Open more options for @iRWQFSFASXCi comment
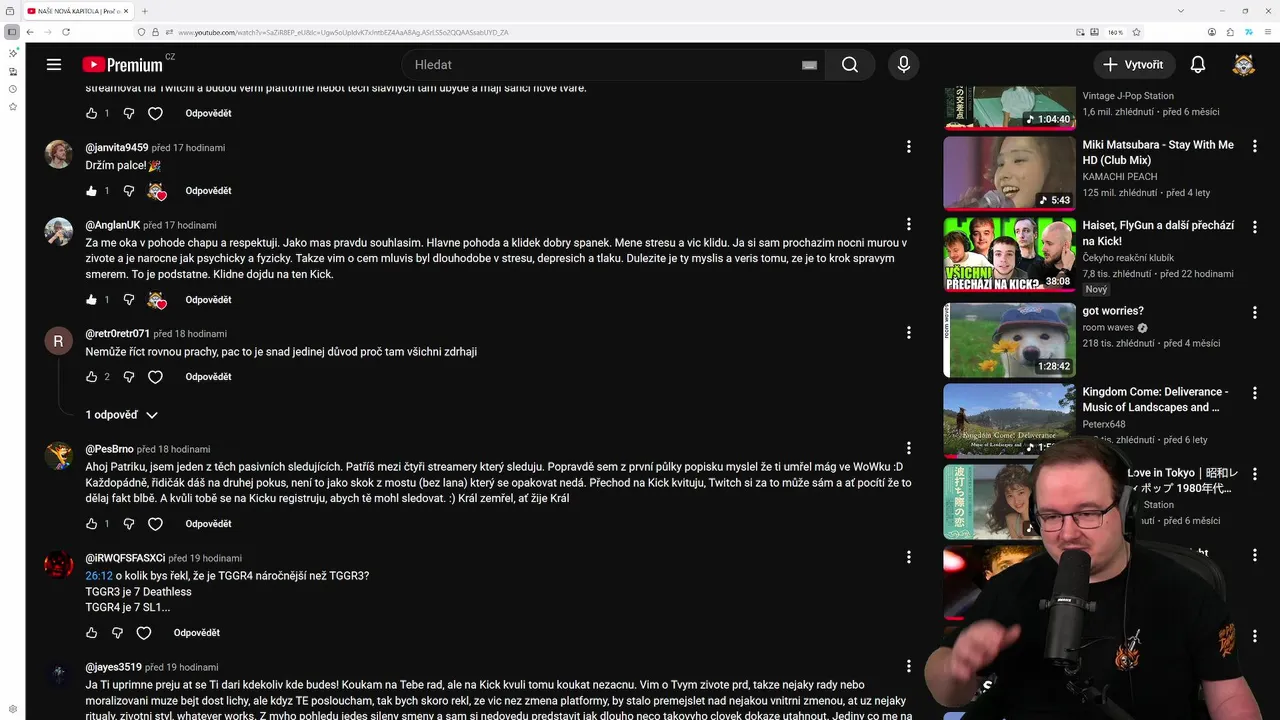Screen dimensions: 1280x720 click(x=909, y=557)
